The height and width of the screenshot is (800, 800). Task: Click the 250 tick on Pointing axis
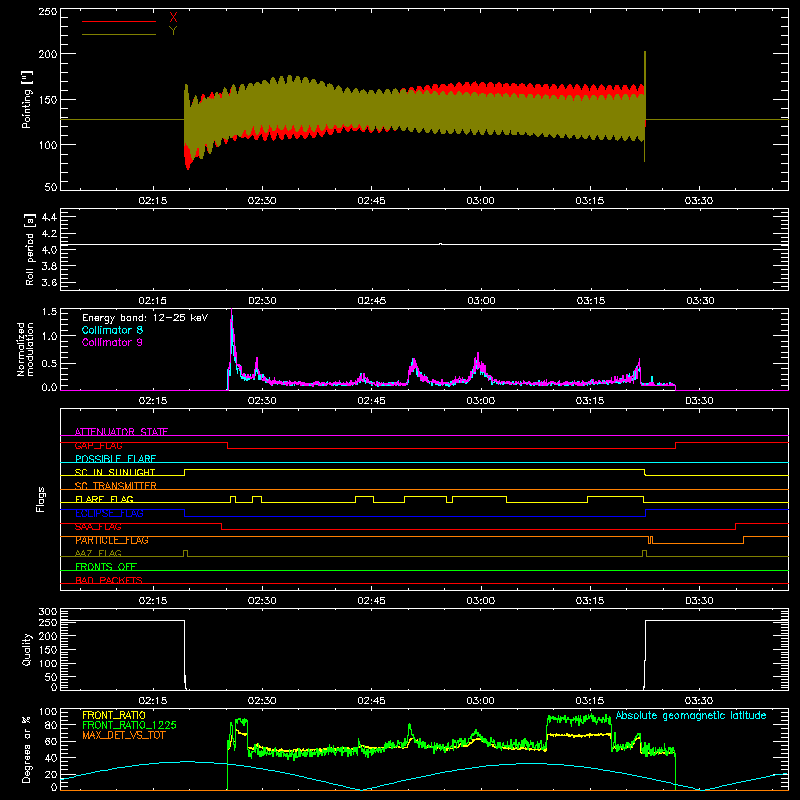click(x=47, y=11)
